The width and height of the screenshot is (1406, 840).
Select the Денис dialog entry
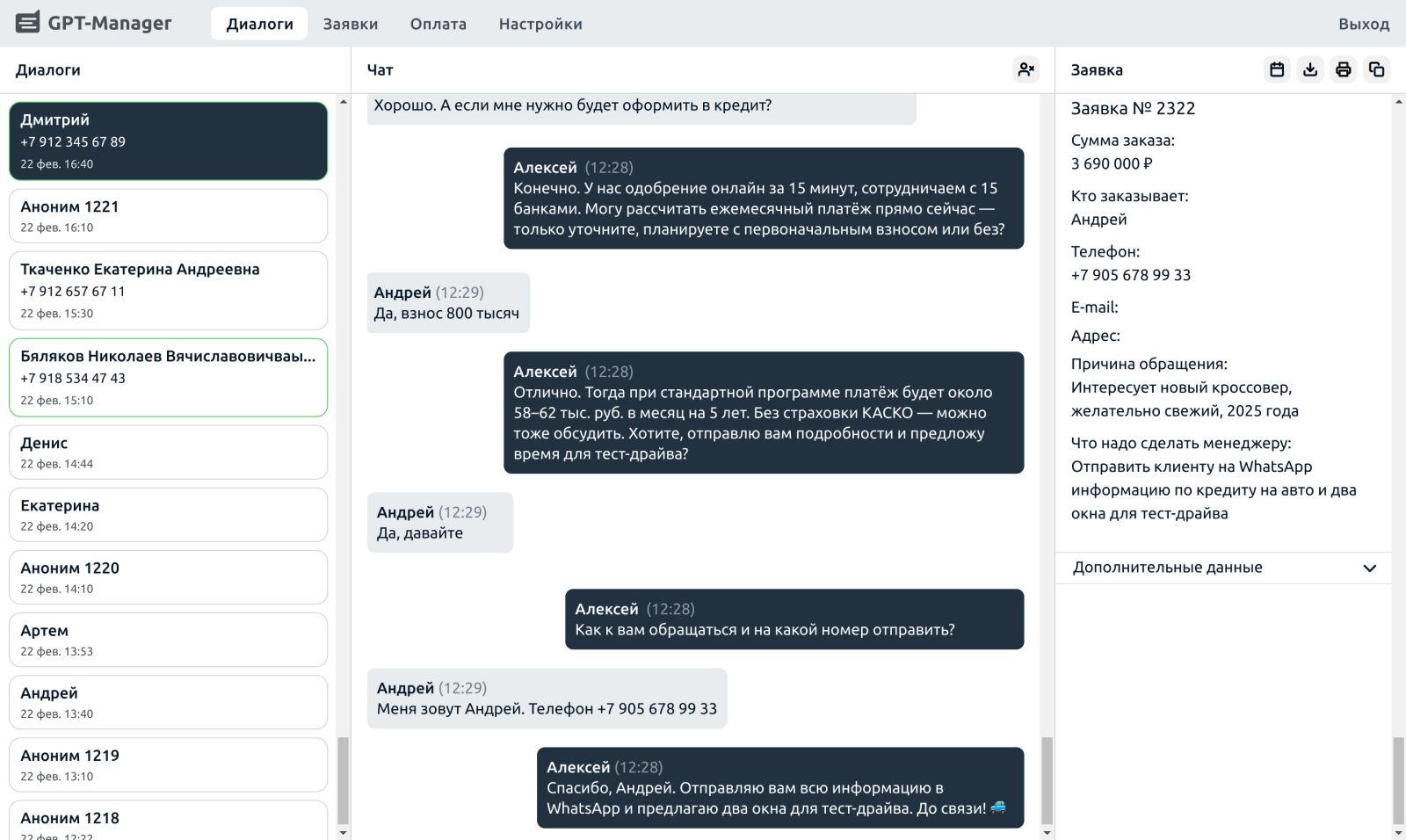click(168, 452)
